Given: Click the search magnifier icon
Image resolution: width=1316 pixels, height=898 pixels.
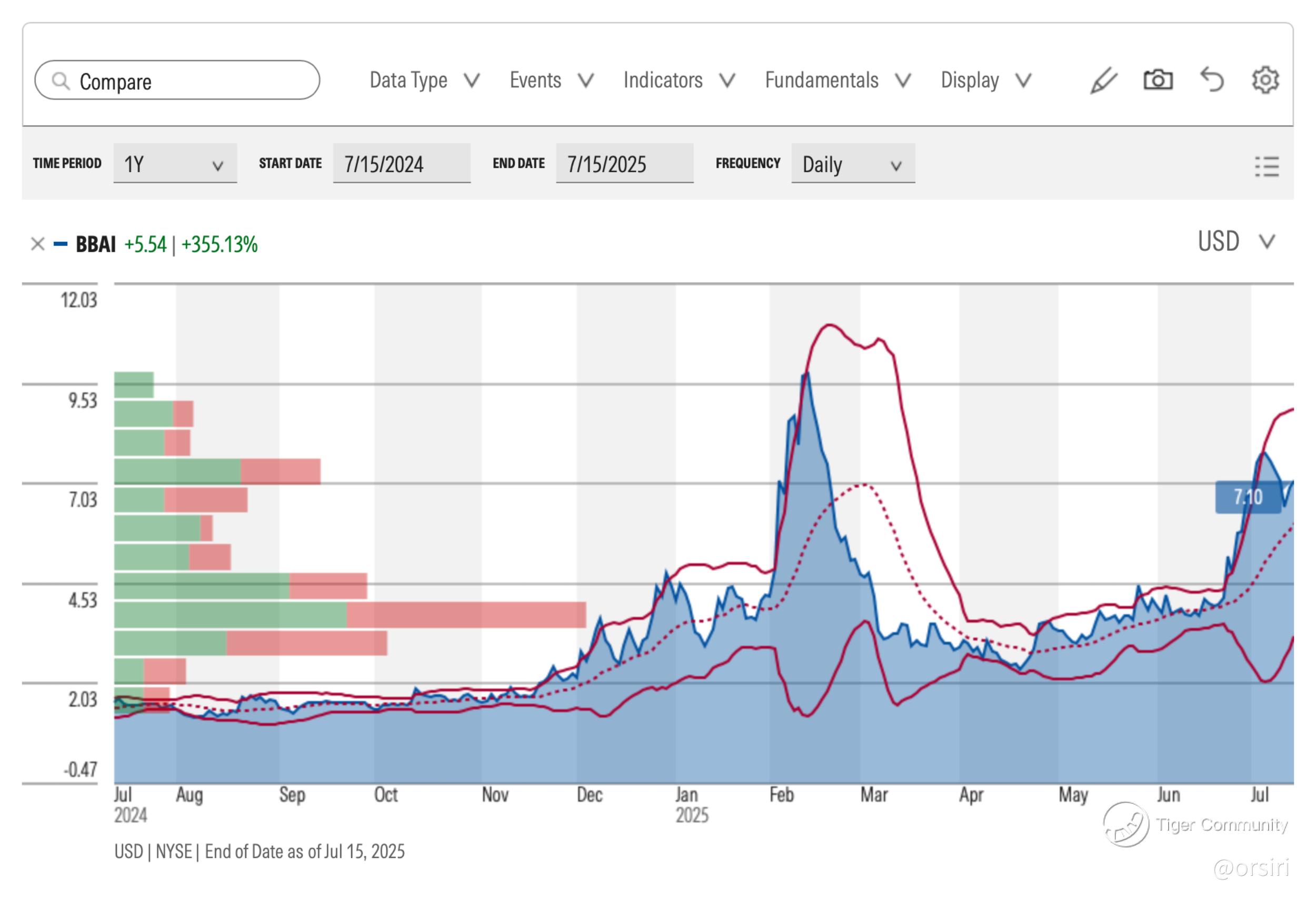Looking at the screenshot, I should [x=61, y=81].
